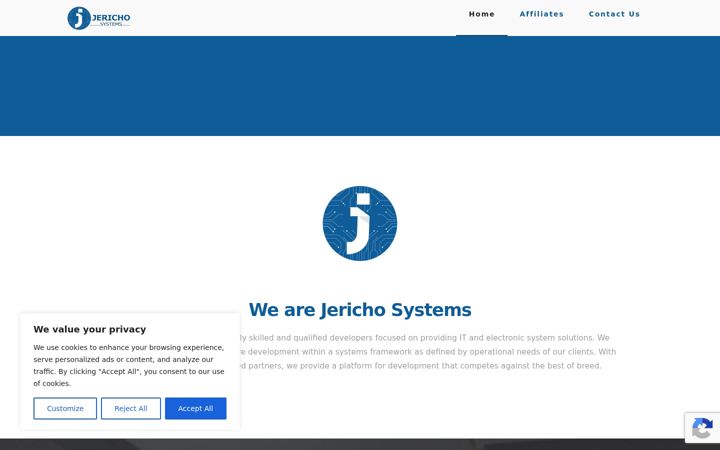Click the large circular J logo
720x450 pixels.
pyautogui.click(x=360, y=223)
